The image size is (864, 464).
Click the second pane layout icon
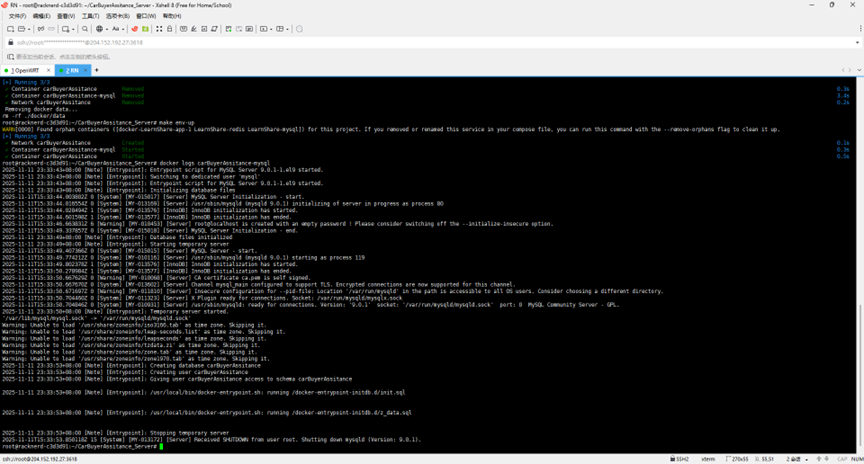coord(279,29)
